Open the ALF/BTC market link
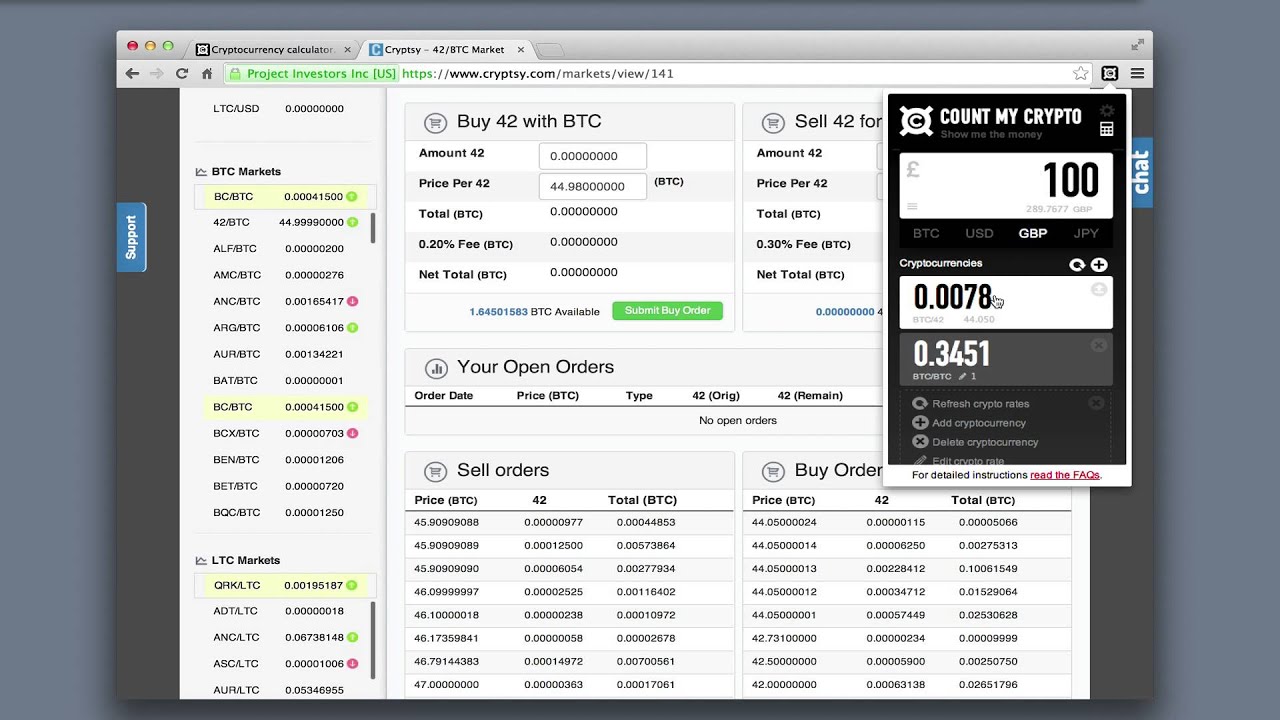The image size is (1280, 720). (x=235, y=249)
